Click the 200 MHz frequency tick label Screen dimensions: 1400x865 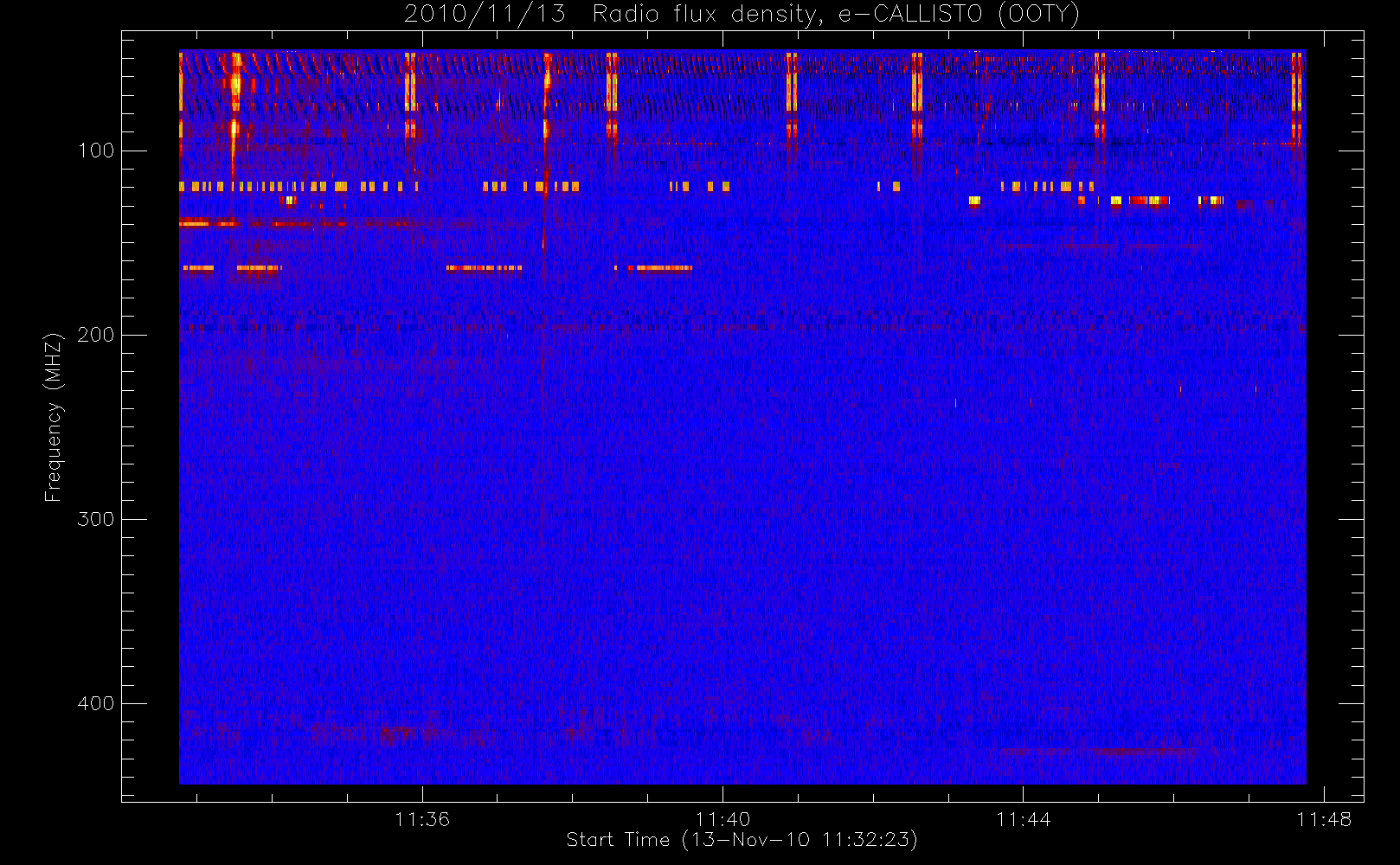[x=96, y=335]
